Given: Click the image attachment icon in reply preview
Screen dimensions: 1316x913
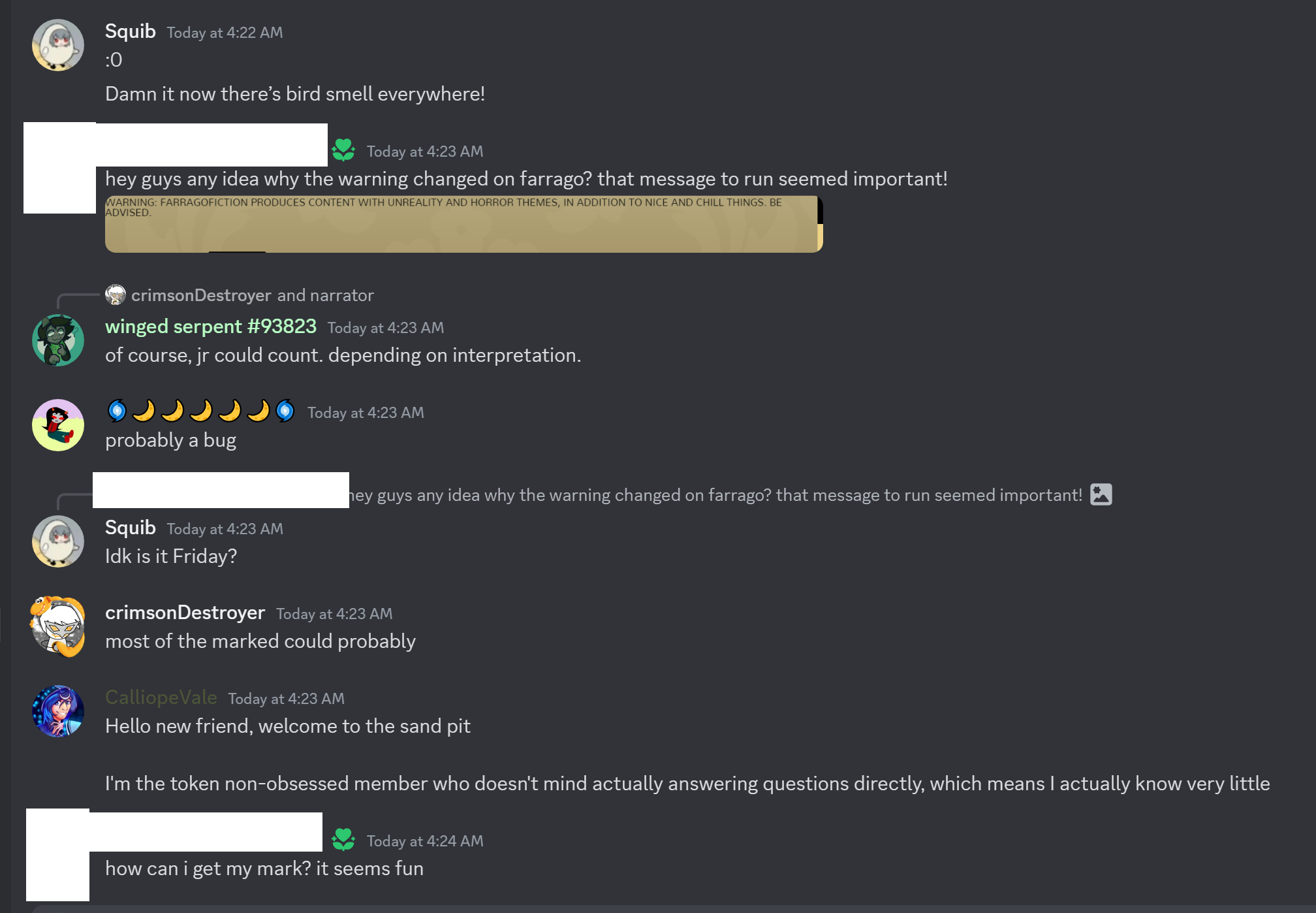Looking at the screenshot, I should [x=1101, y=494].
